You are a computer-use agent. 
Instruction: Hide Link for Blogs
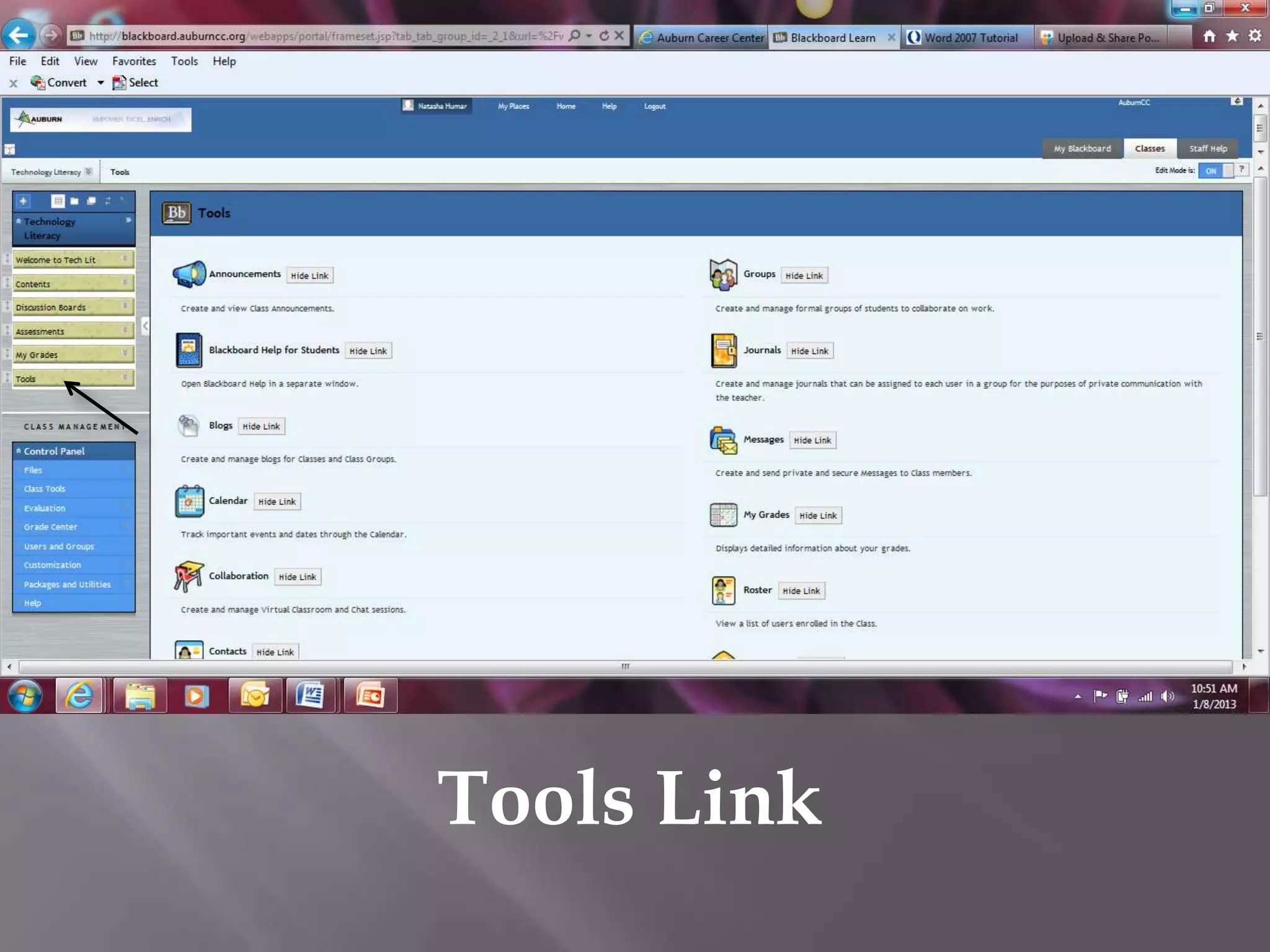[261, 426]
